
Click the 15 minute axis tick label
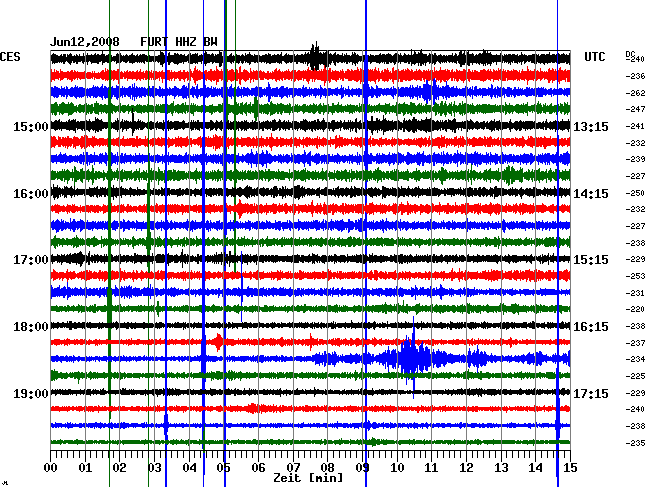point(570,468)
